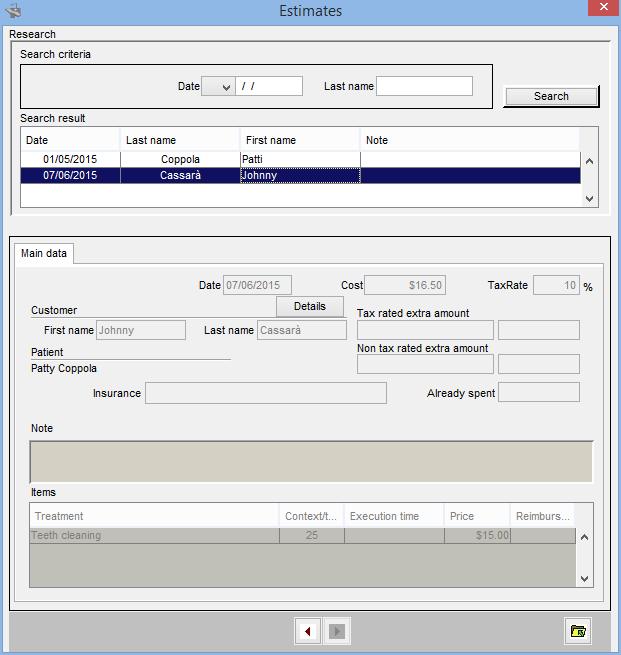Click the application icon in title bar

pyautogui.click(x=13, y=11)
